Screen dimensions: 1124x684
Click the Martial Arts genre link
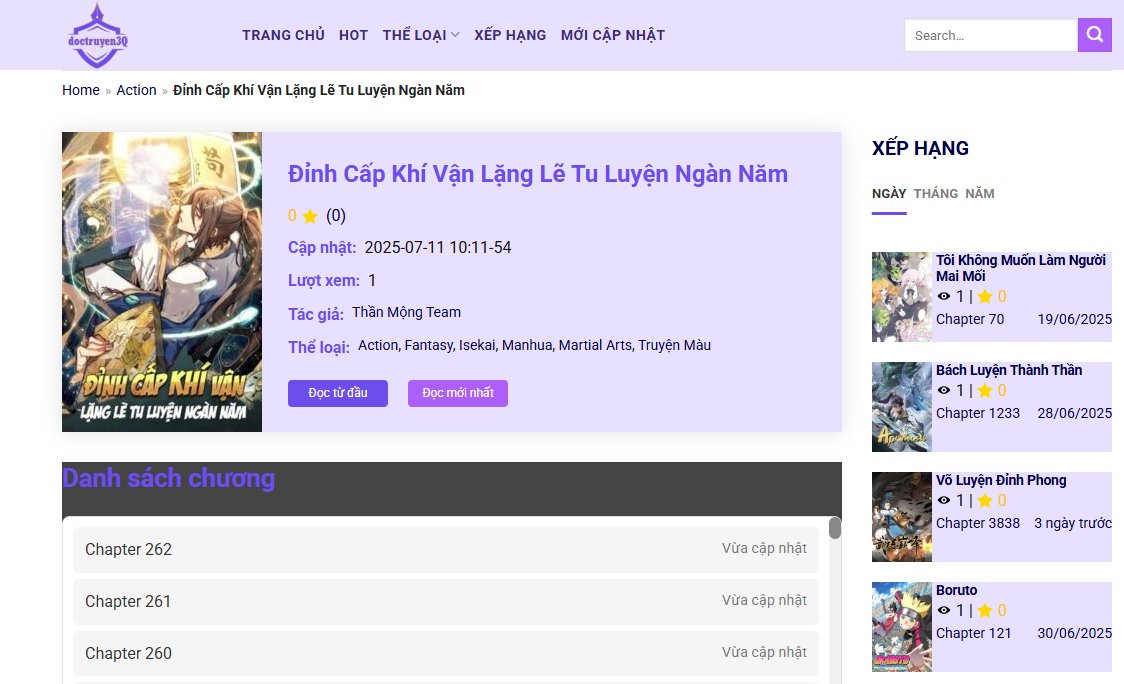point(595,345)
